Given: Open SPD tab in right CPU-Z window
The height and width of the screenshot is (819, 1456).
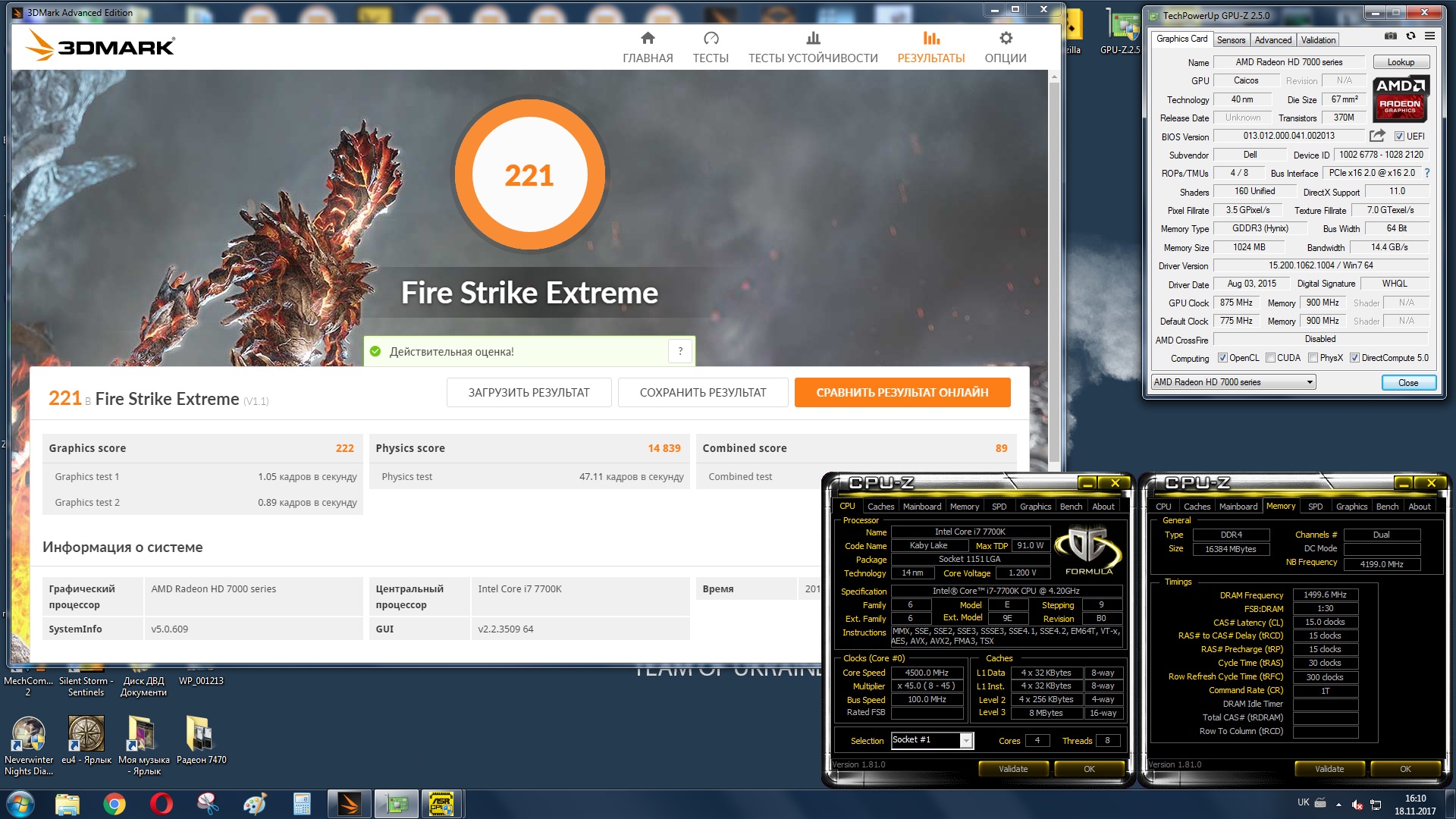Looking at the screenshot, I should coord(1315,507).
